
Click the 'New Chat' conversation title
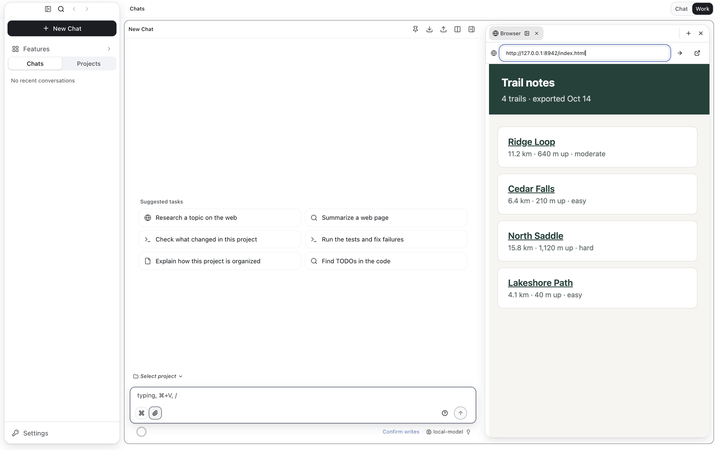141,29
